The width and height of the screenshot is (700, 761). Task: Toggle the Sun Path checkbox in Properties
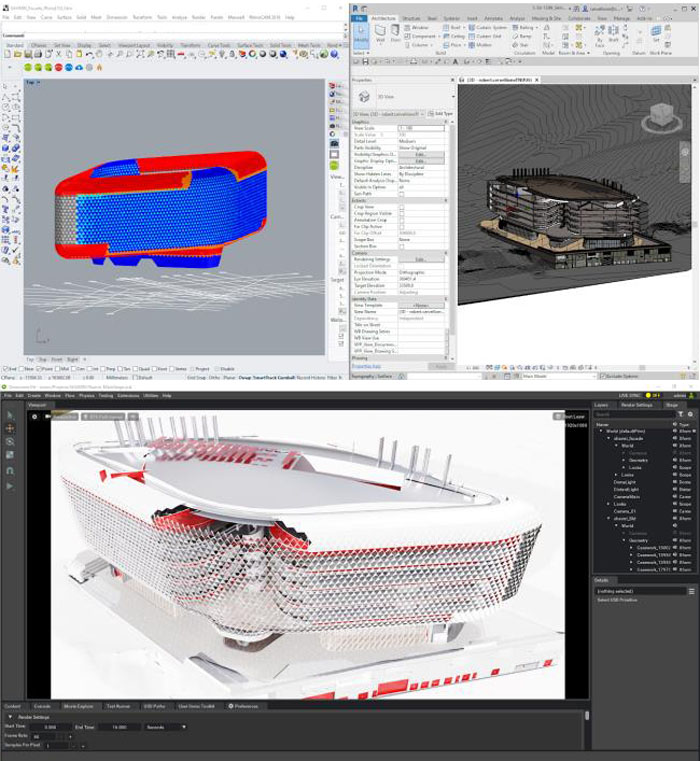point(402,193)
